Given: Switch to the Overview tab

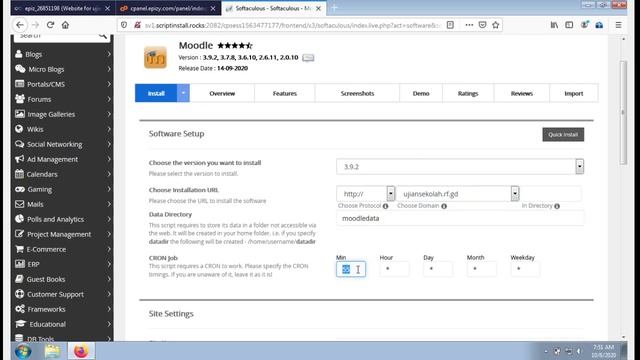Looking at the screenshot, I should (x=222, y=93).
